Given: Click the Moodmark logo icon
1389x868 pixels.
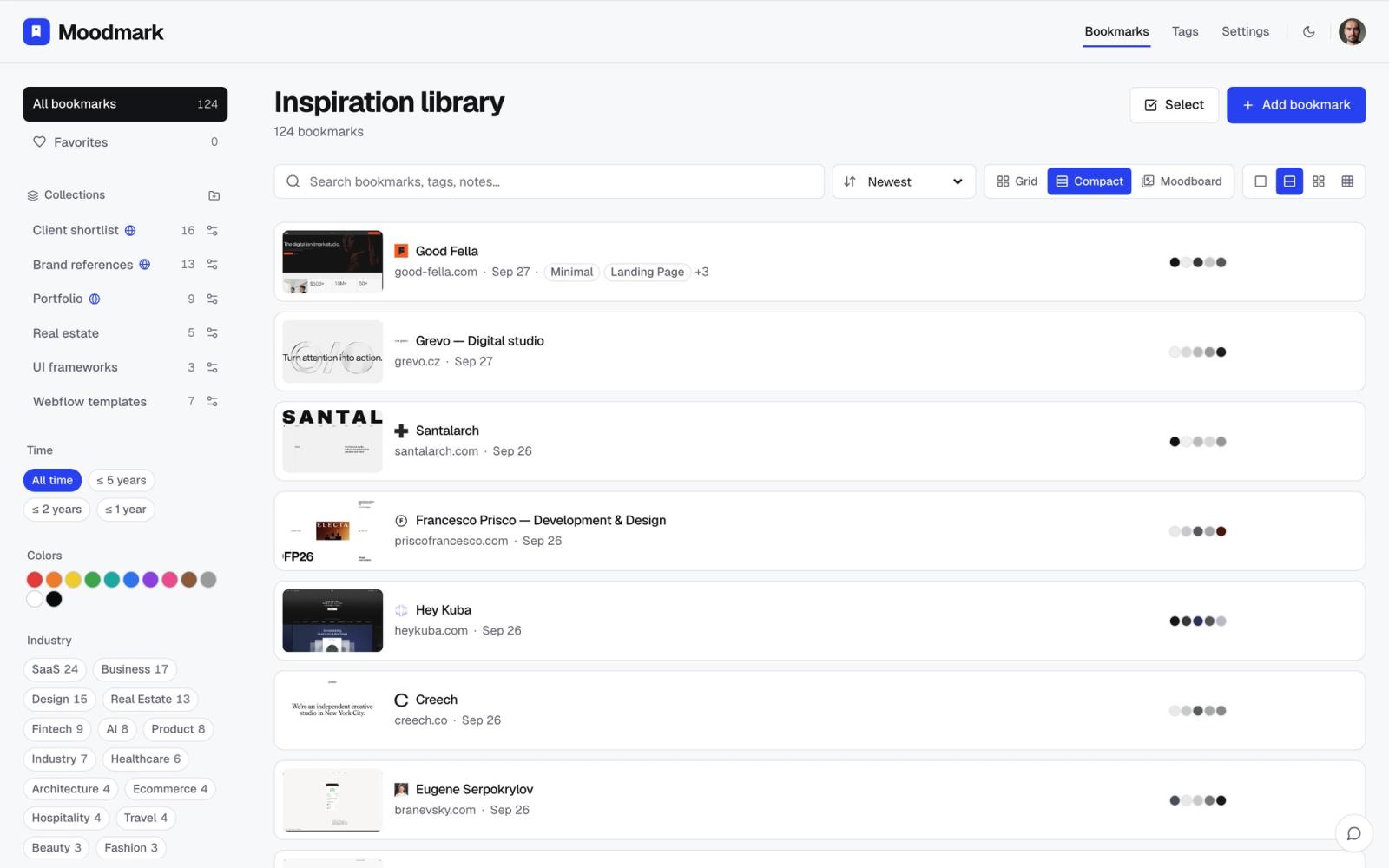Looking at the screenshot, I should point(36,32).
